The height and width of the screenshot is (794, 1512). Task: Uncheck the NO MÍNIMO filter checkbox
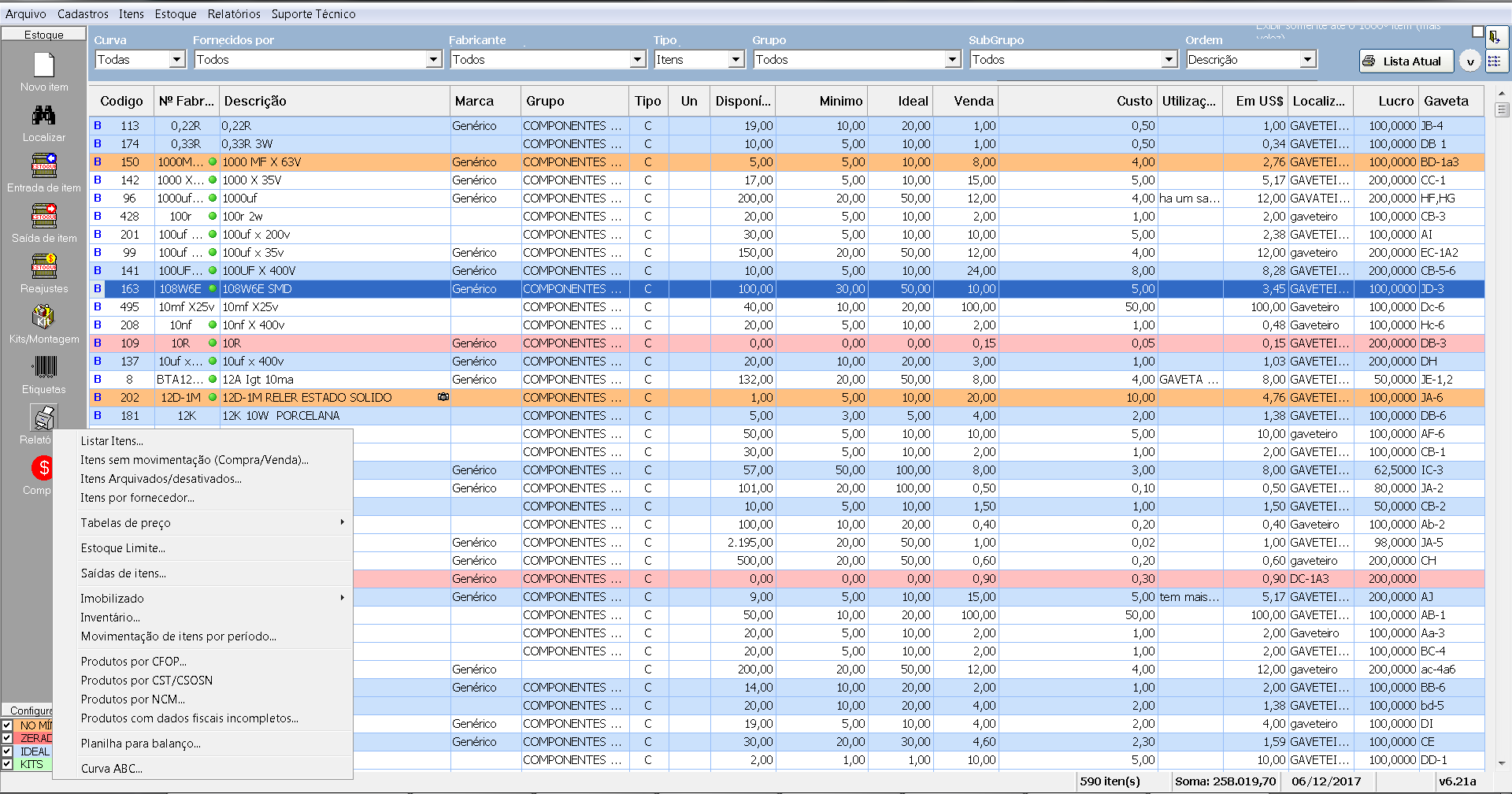pyautogui.click(x=7, y=725)
